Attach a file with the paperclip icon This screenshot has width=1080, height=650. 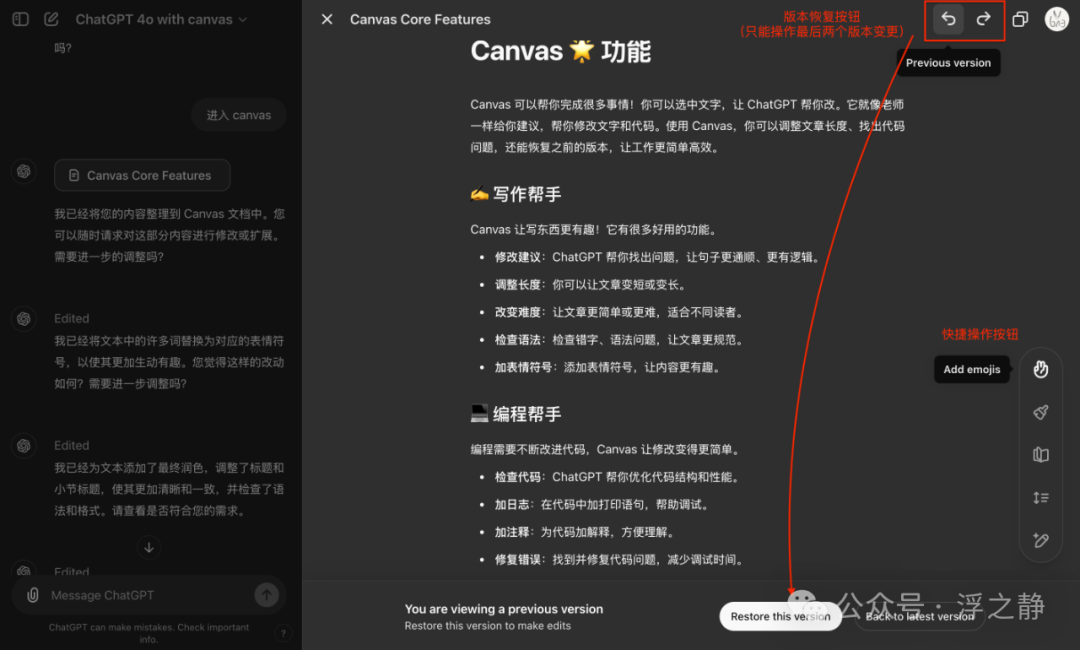[x=32, y=595]
